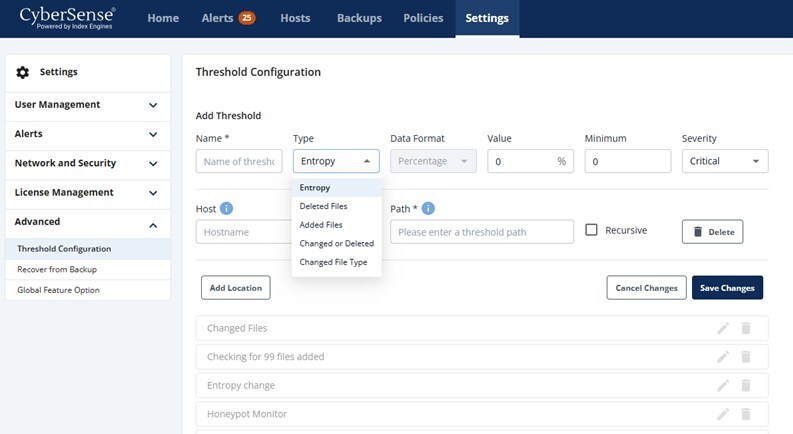Switch to the Backups tab
Screen dimensions: 793x434
click(359, 18)
